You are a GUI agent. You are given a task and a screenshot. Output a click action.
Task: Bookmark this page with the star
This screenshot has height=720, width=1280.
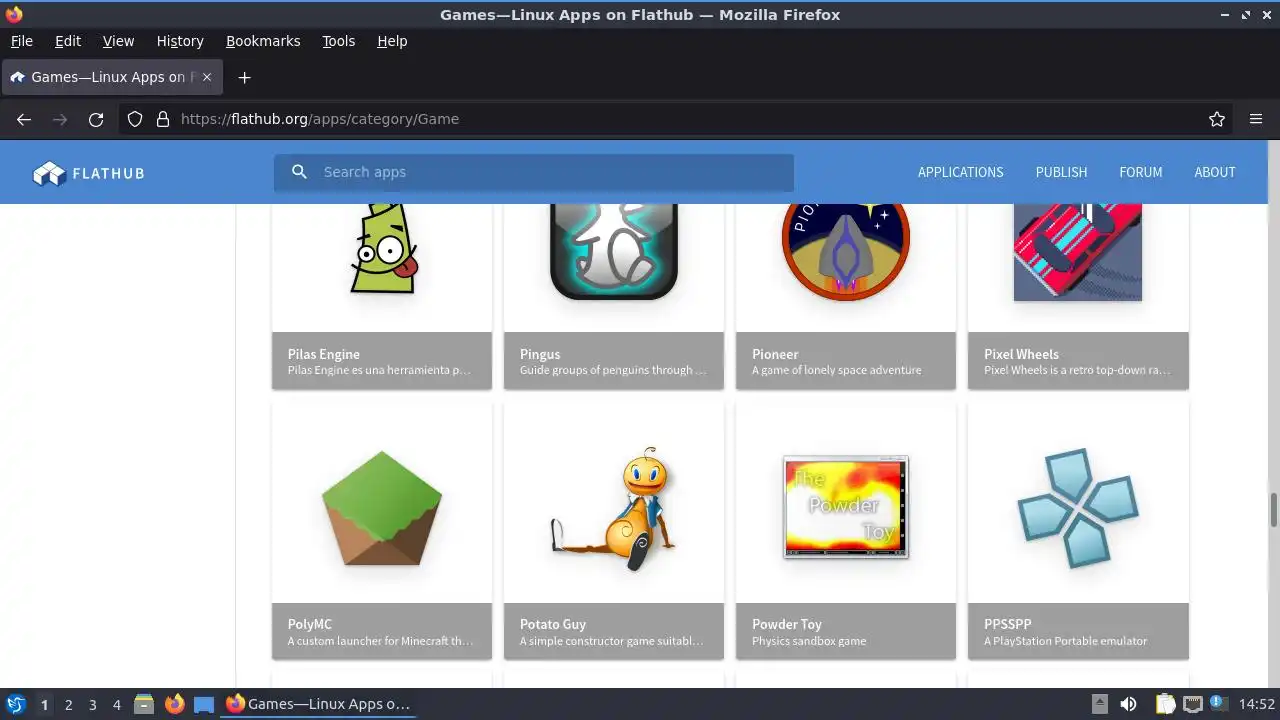[1217, 119]
